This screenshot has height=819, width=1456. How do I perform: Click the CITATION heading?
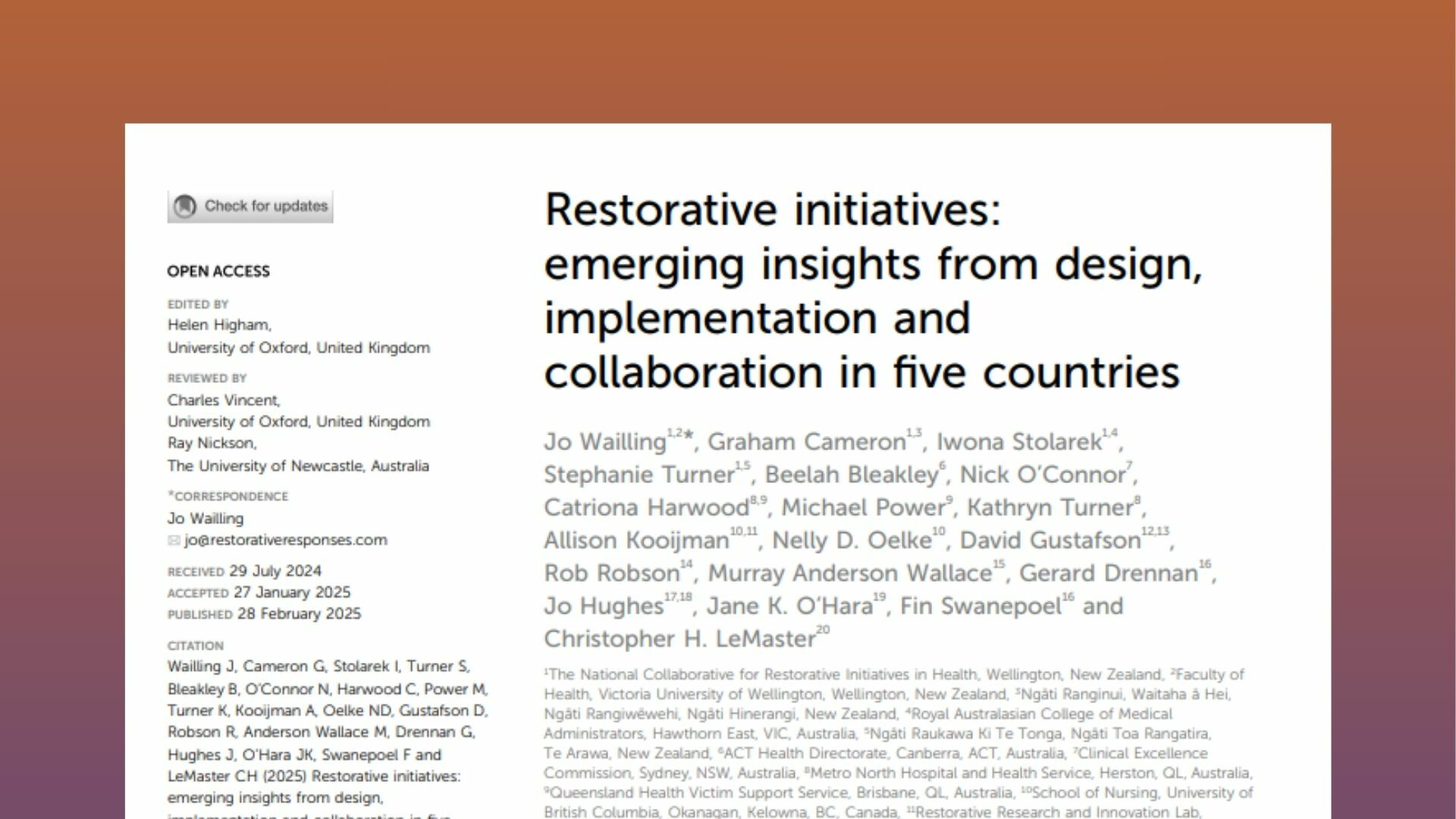pyautogui.click(x=196, y=646)
